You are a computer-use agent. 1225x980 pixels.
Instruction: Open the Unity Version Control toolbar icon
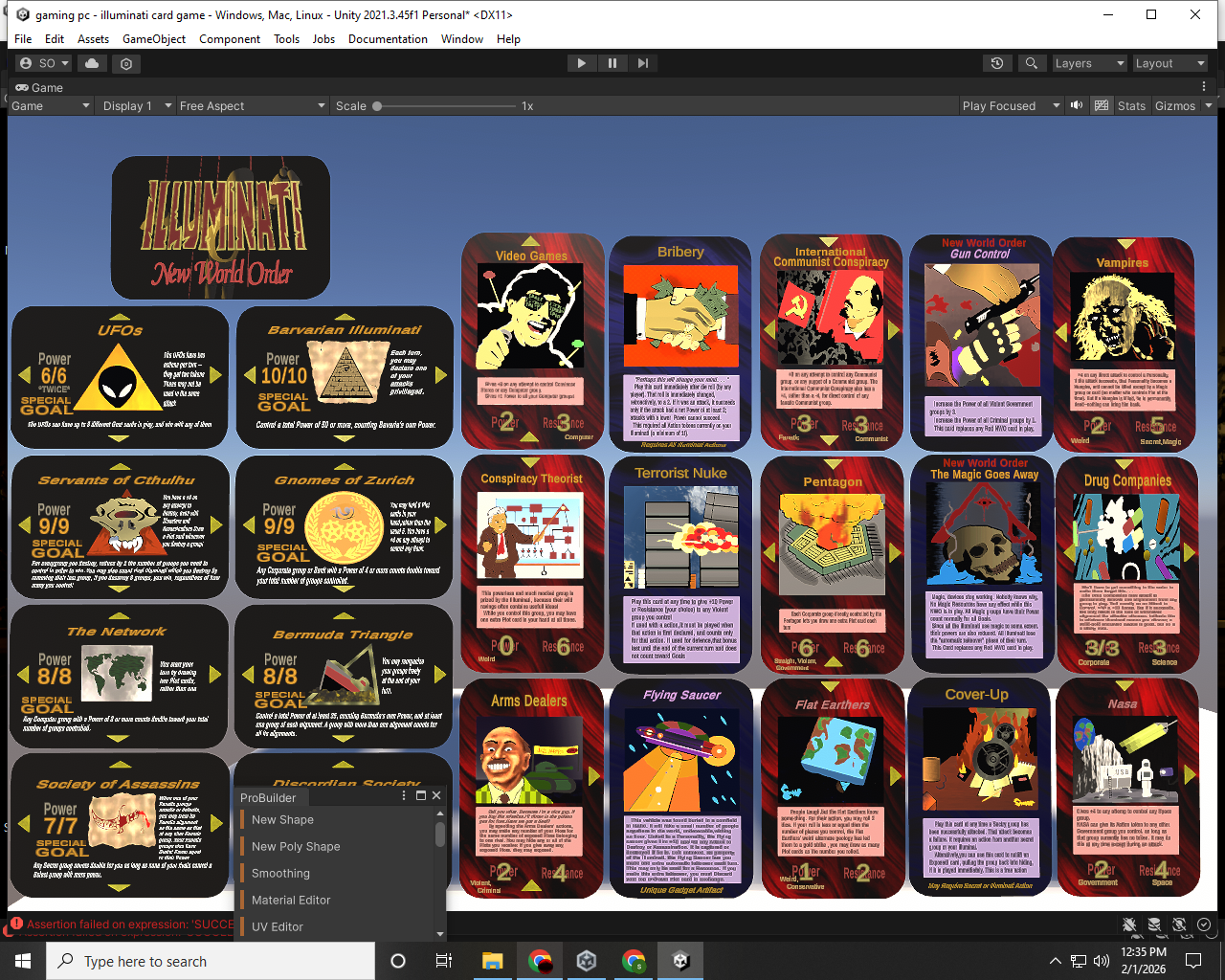[x=126, y=63]
